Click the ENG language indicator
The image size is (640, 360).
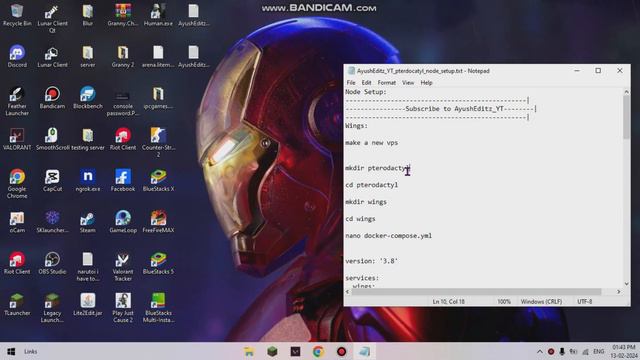tap(599, 351)
